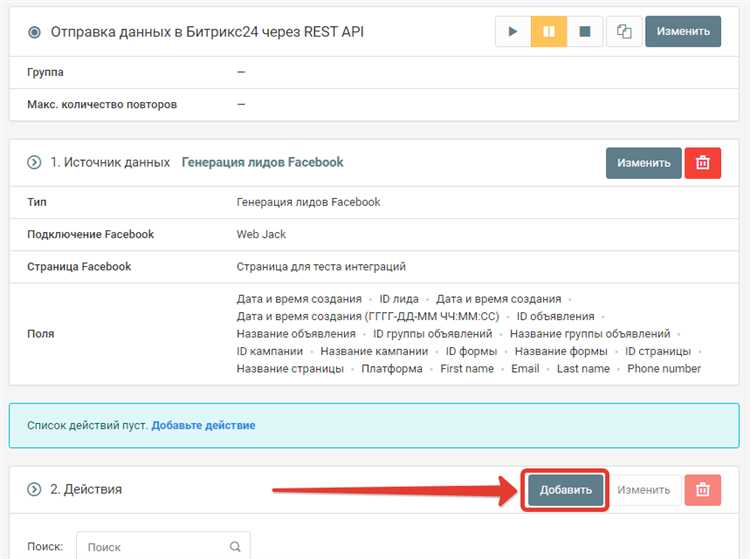Collapse the 1. Источник данных section chevron
The image size is (750, 559).
pos(34,163)
